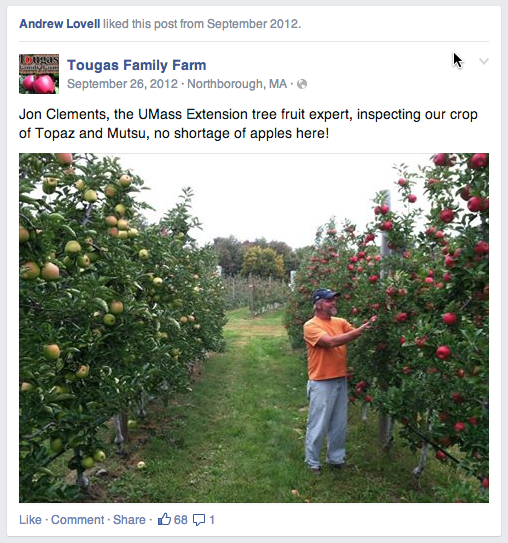508x543 pixels.
Task: Open the Northborough, MA location link
Action: [x=237, y=84]
